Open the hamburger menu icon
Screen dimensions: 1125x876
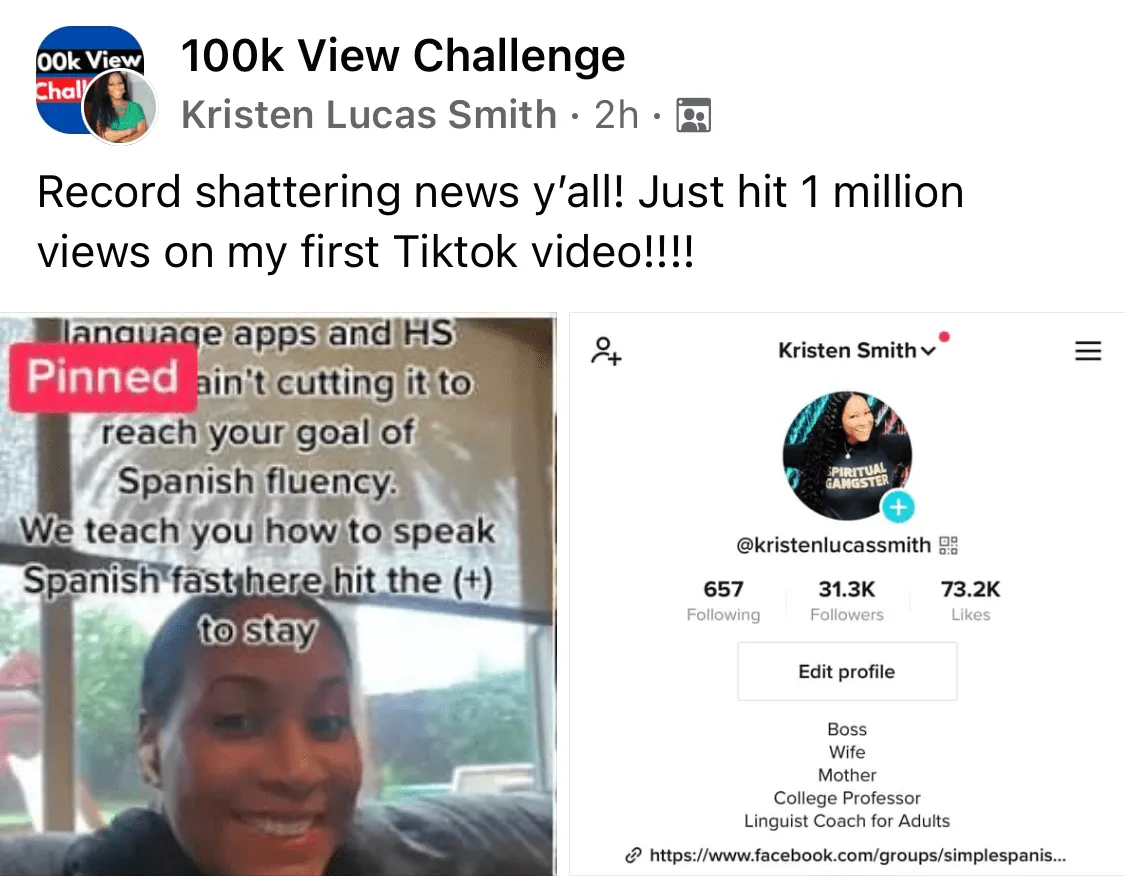(x=1088, y=351)
